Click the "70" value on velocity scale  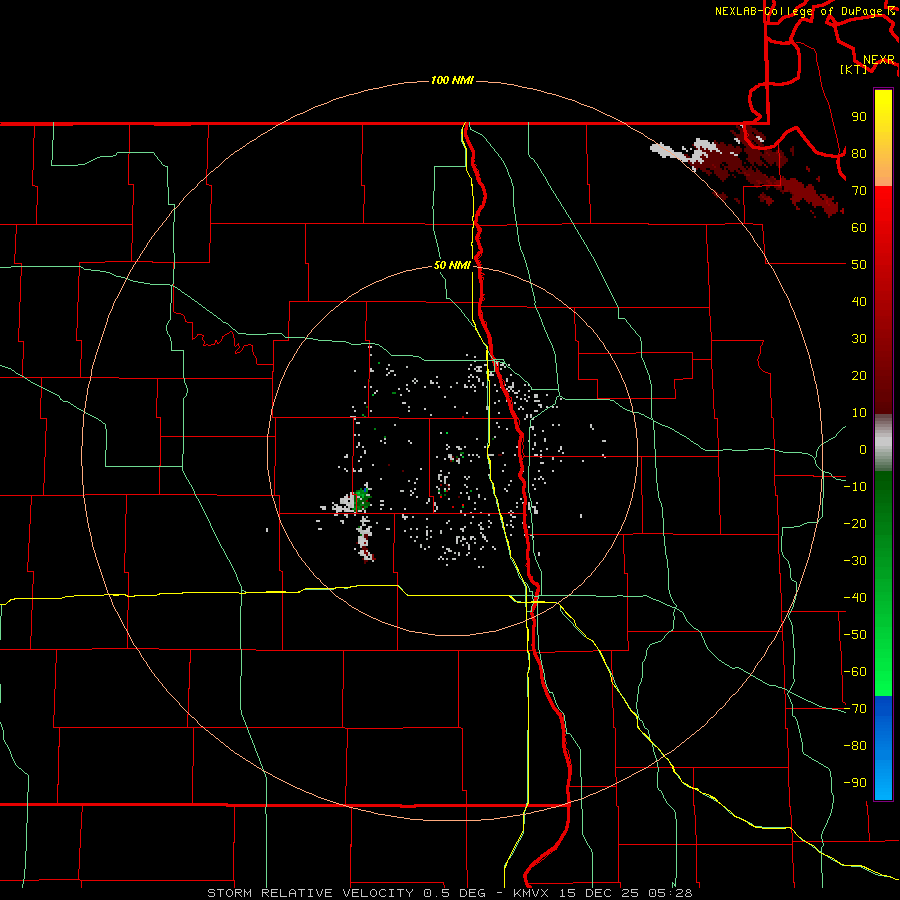(x=859, y=191)
